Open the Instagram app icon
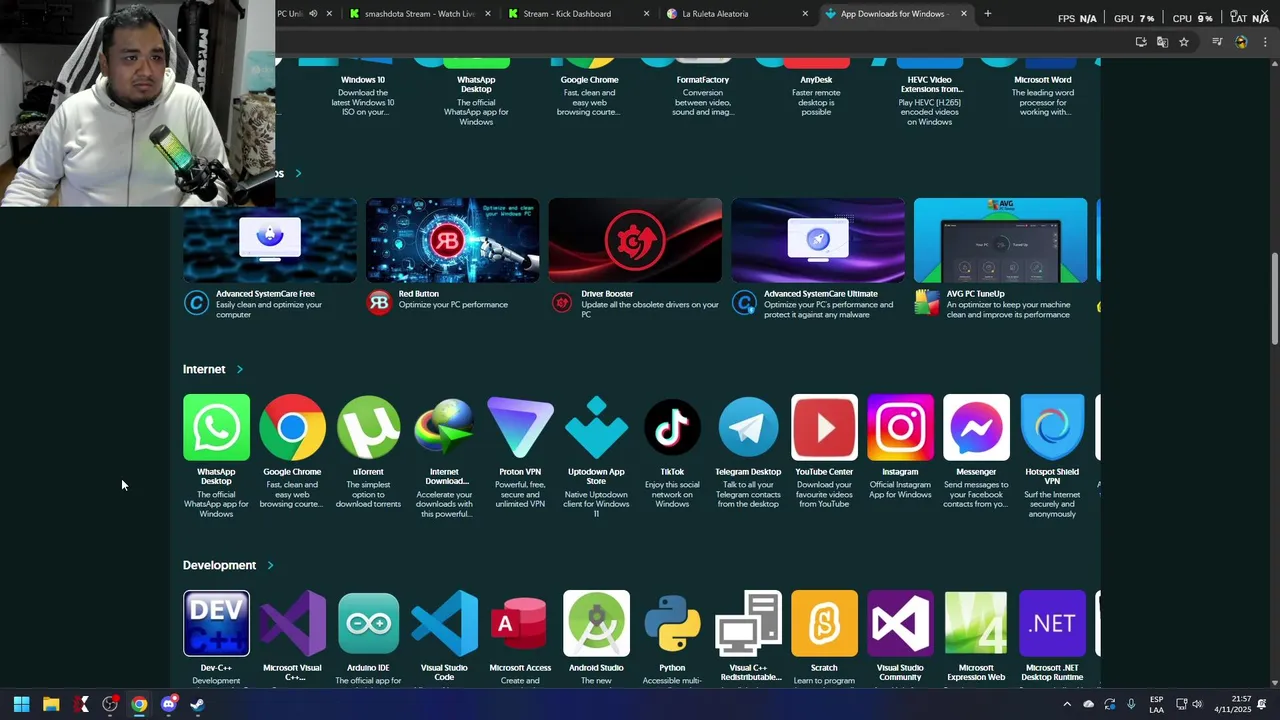 tap(900, 427)
